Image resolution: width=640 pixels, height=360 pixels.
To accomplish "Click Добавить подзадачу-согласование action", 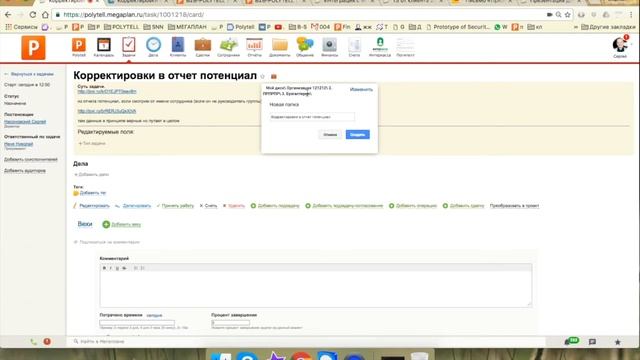I will 348,206.
